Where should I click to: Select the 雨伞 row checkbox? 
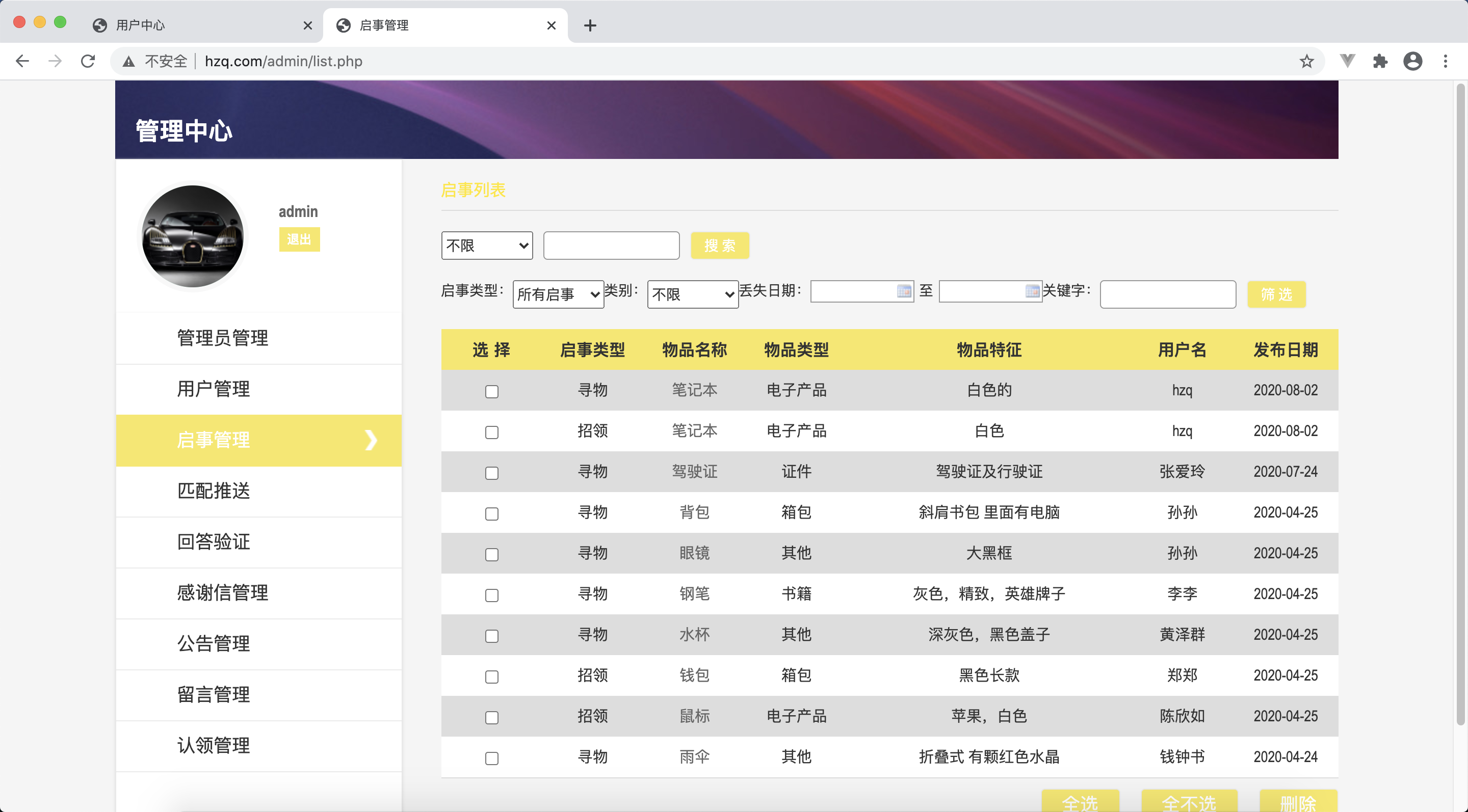[491, 758]
